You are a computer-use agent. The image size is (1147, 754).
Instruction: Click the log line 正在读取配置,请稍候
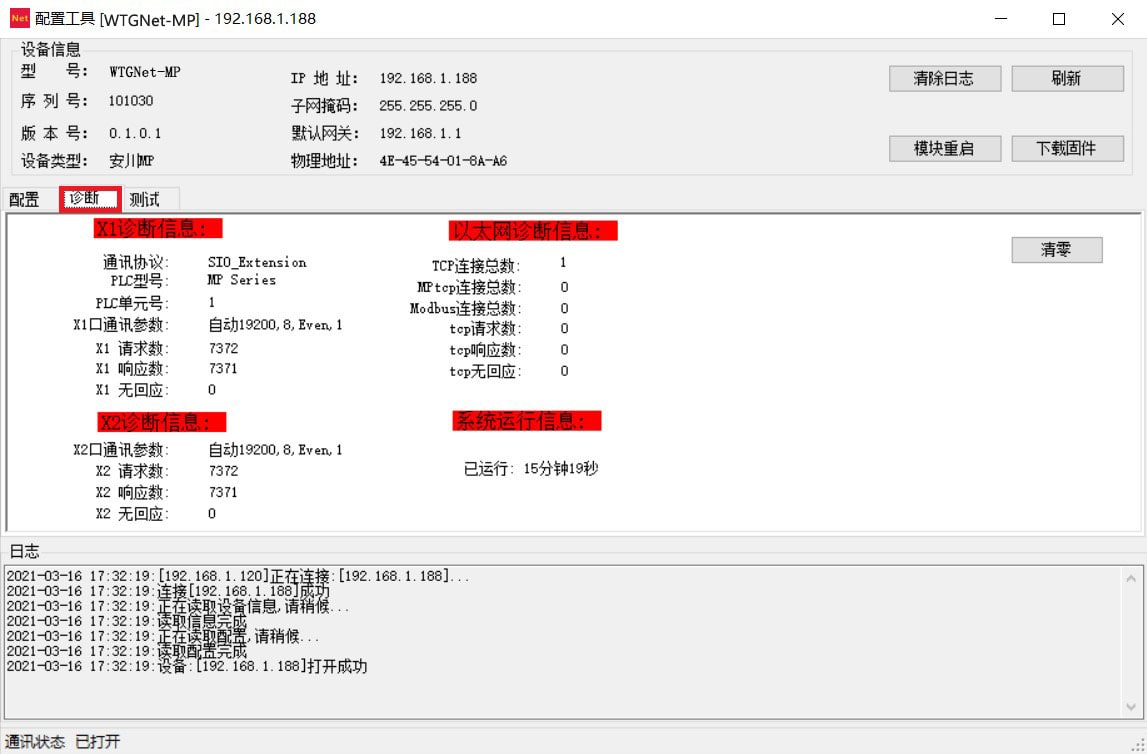(163, 636)
